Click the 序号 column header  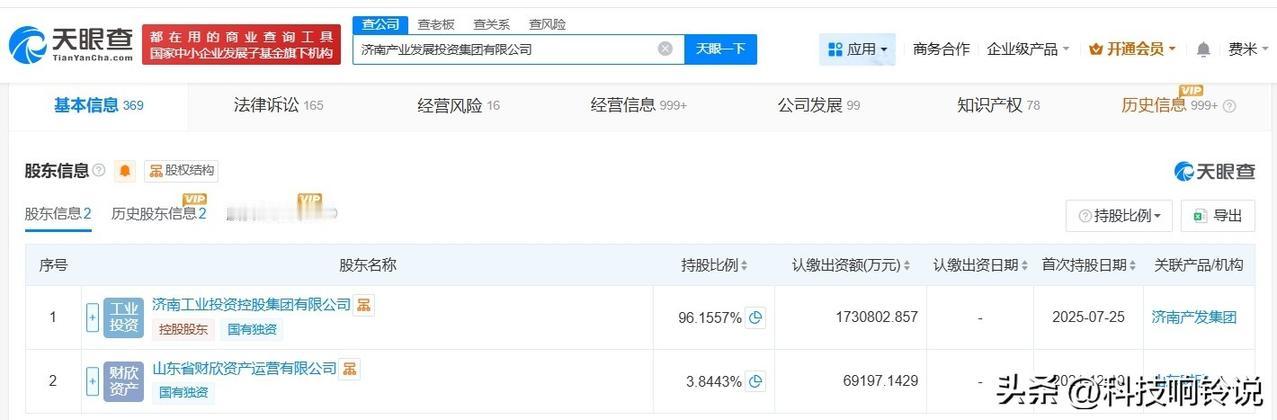[53, 265]
